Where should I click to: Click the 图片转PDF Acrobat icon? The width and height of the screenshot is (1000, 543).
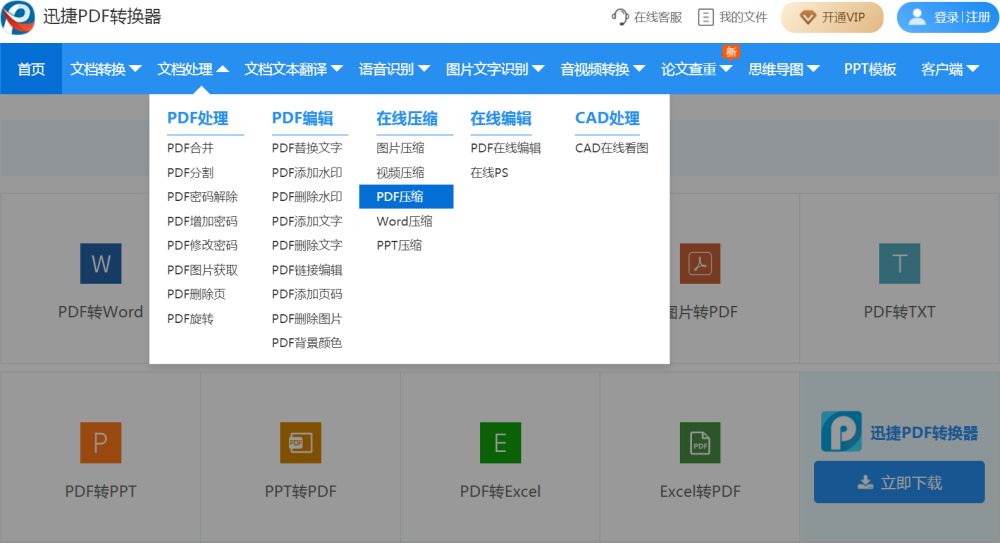point(700,264)
